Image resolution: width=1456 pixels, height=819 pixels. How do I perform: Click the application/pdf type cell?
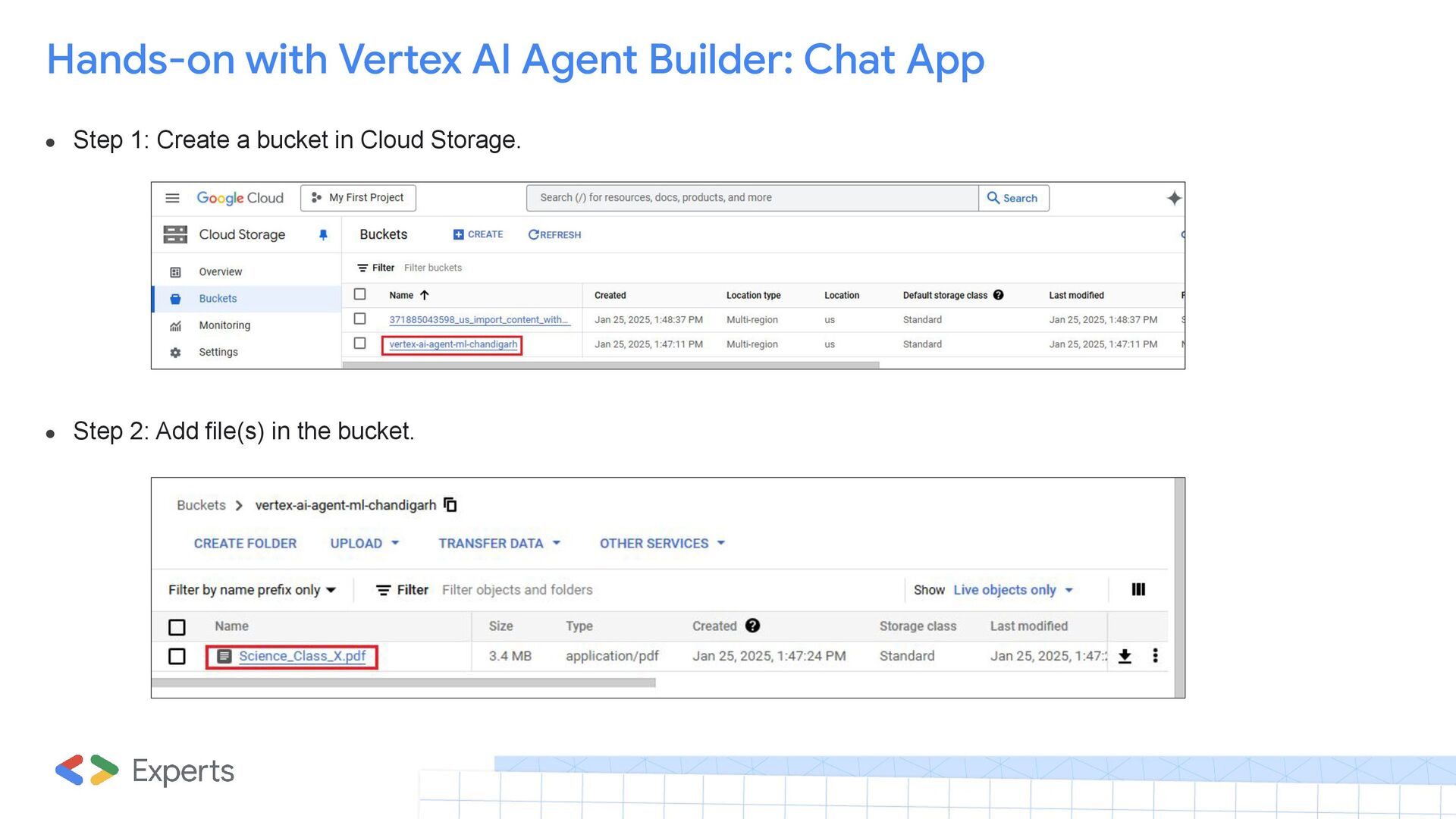pos(612,656)
